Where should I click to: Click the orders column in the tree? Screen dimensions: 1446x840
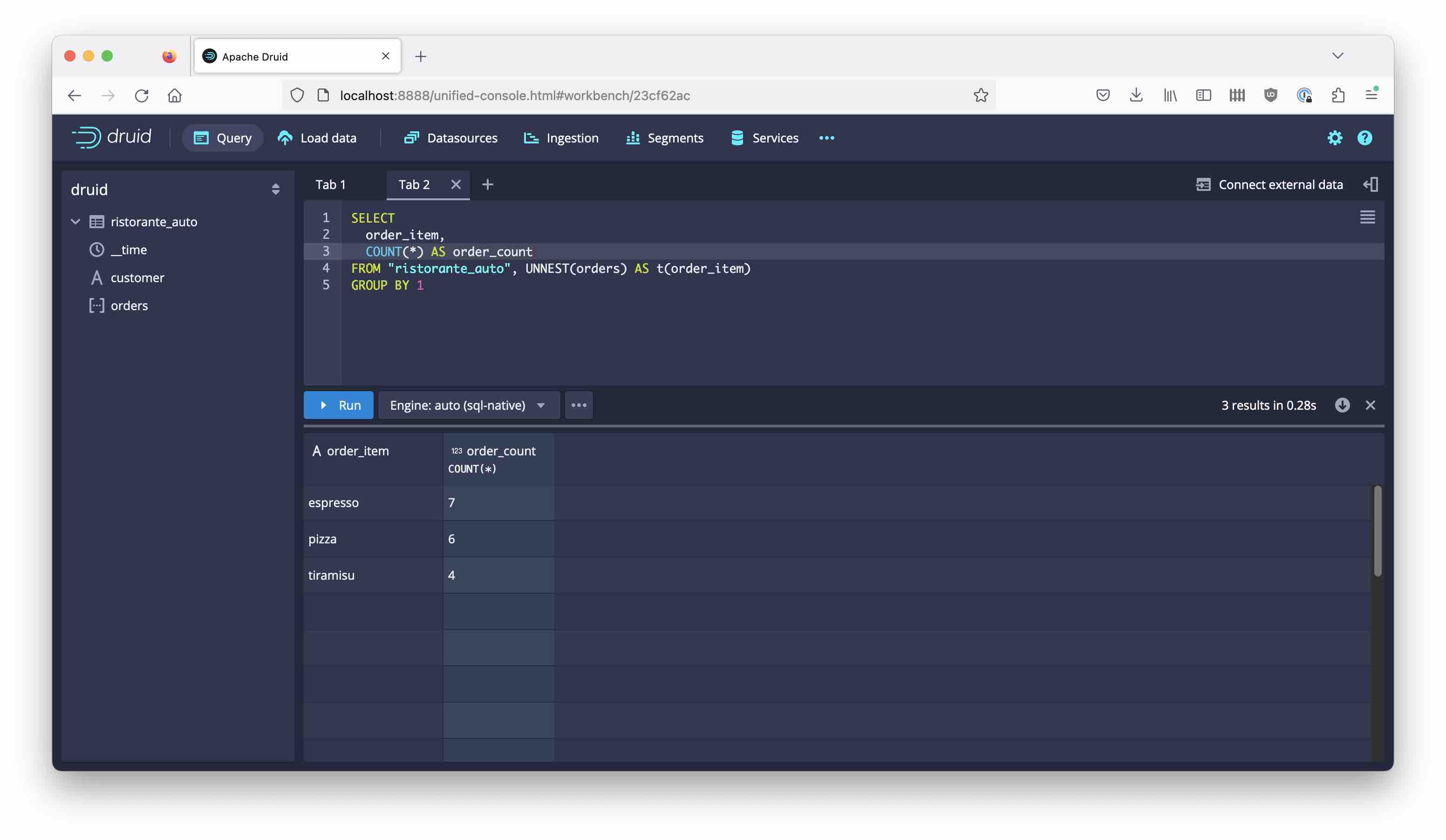[129, 306]
